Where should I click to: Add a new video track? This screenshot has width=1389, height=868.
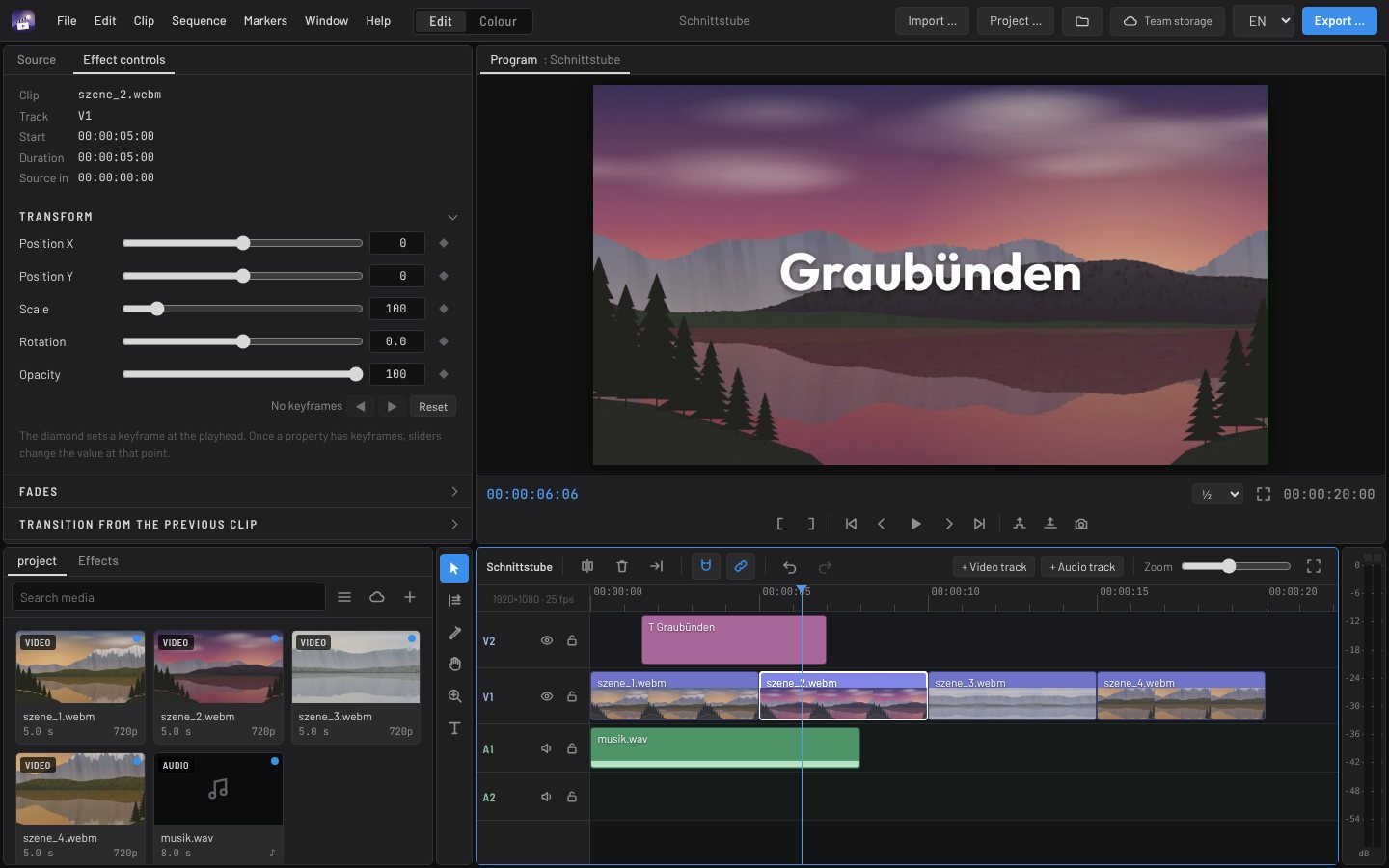994,567
